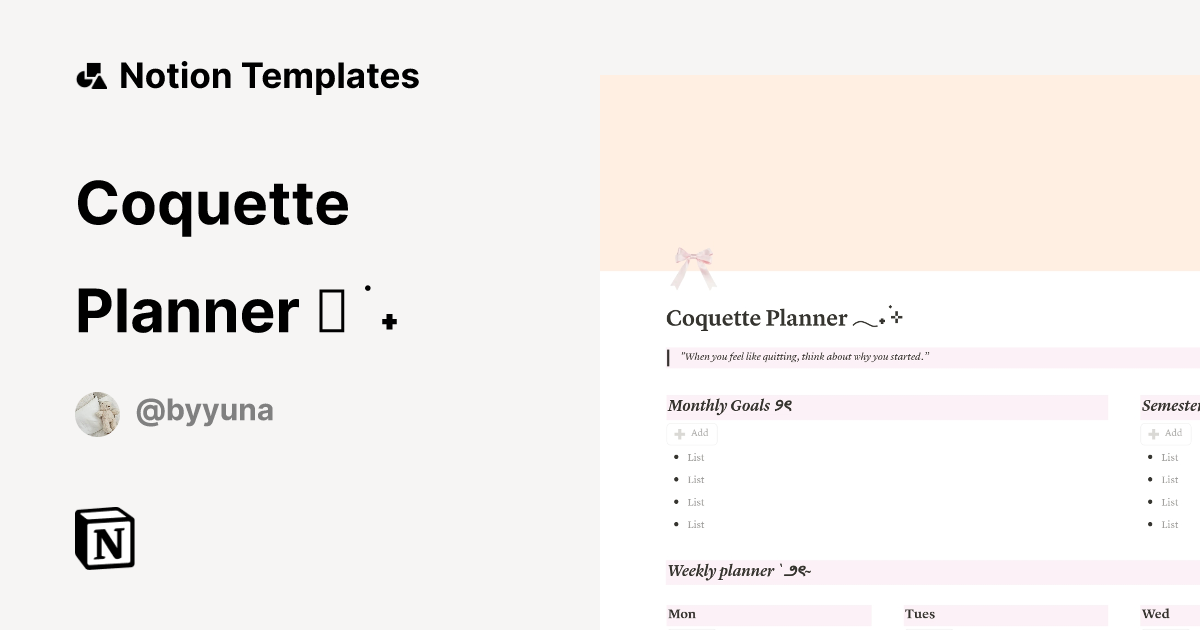Select the first List bullet under Monthly Goals
Image resolution: width=1200 pixels, height=630 pixels.
(x=694, y=456)
